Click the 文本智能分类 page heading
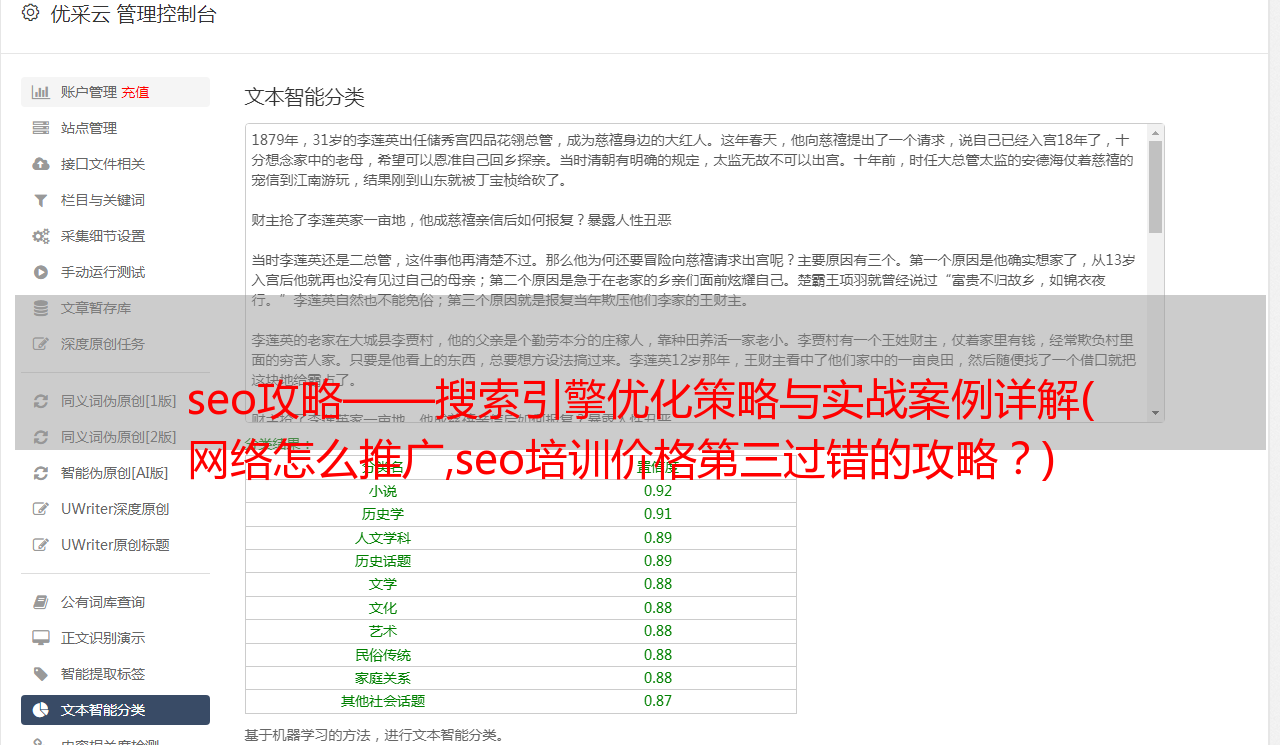Viewport: 1280px width, 745px height. tap(305, 97)
